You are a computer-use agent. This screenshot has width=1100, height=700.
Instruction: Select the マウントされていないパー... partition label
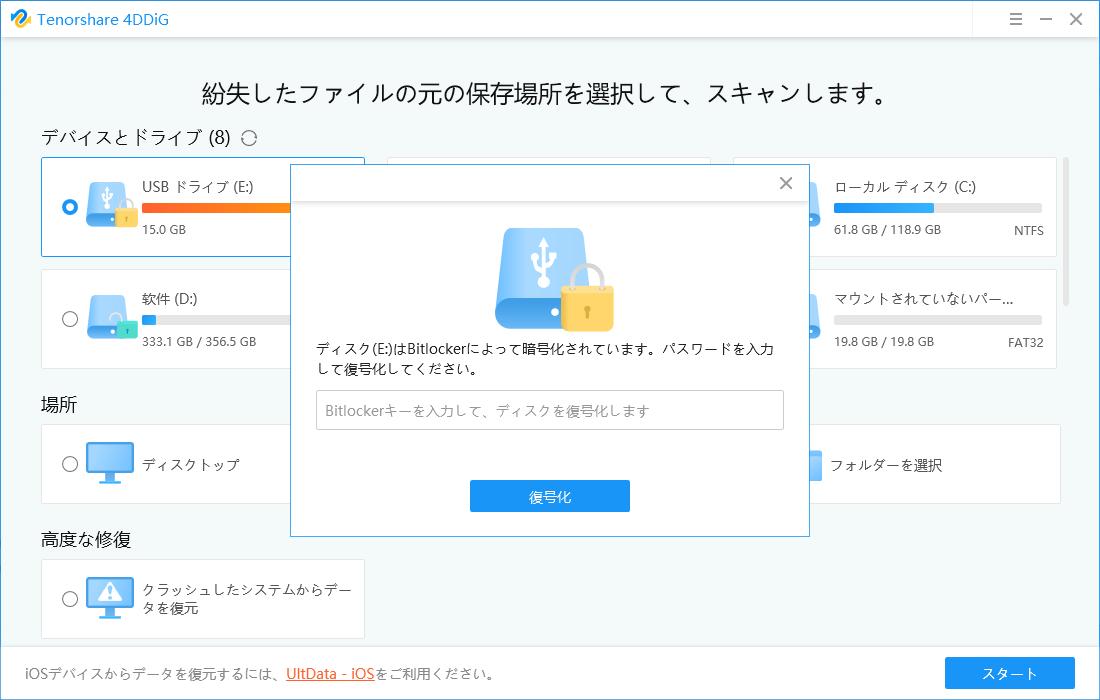click(923, 299)
